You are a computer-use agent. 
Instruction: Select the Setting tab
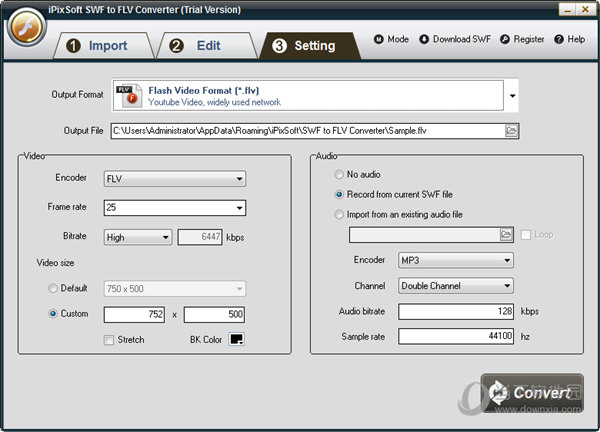pos(310,46)
